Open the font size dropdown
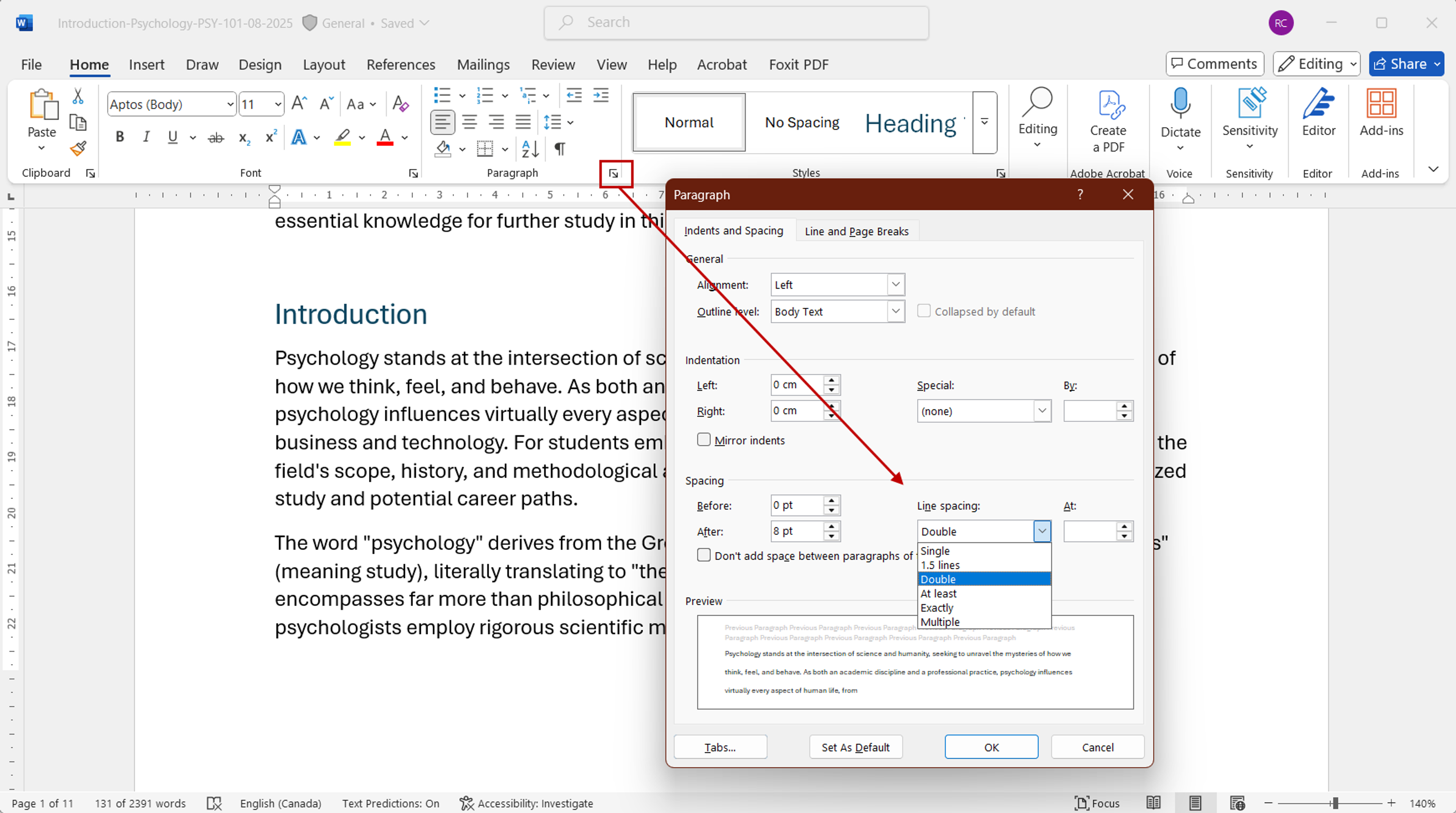Viewport: 1456px width, 813px height. pyautogui.click(x=278, y=105)
